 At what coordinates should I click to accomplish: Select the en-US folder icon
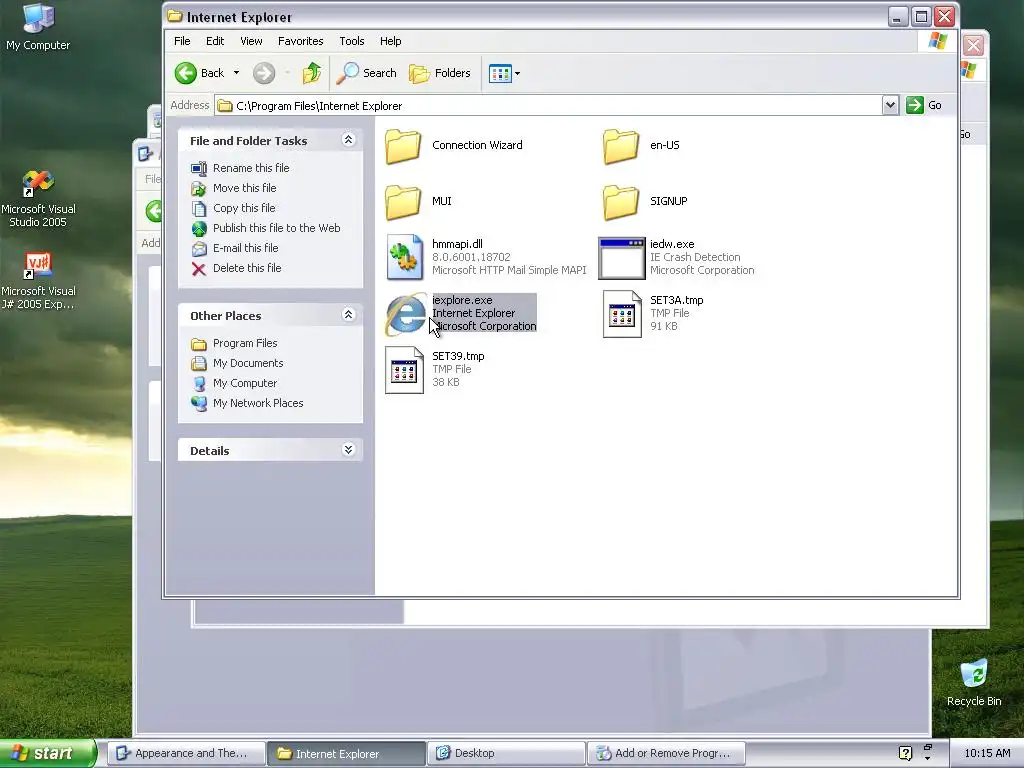[621, 146]
